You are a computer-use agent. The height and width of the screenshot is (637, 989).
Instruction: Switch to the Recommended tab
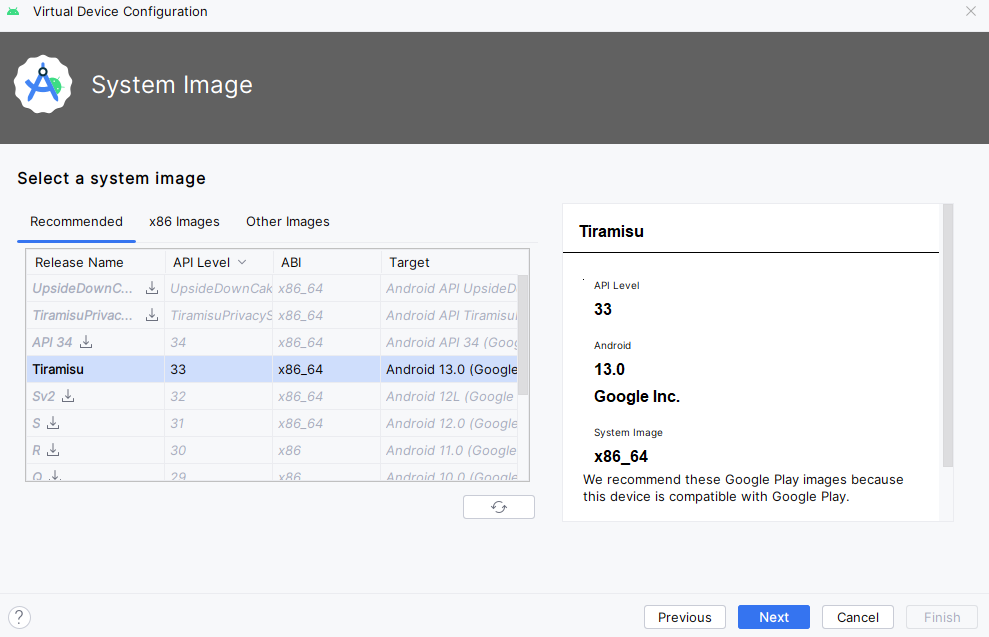76,221
